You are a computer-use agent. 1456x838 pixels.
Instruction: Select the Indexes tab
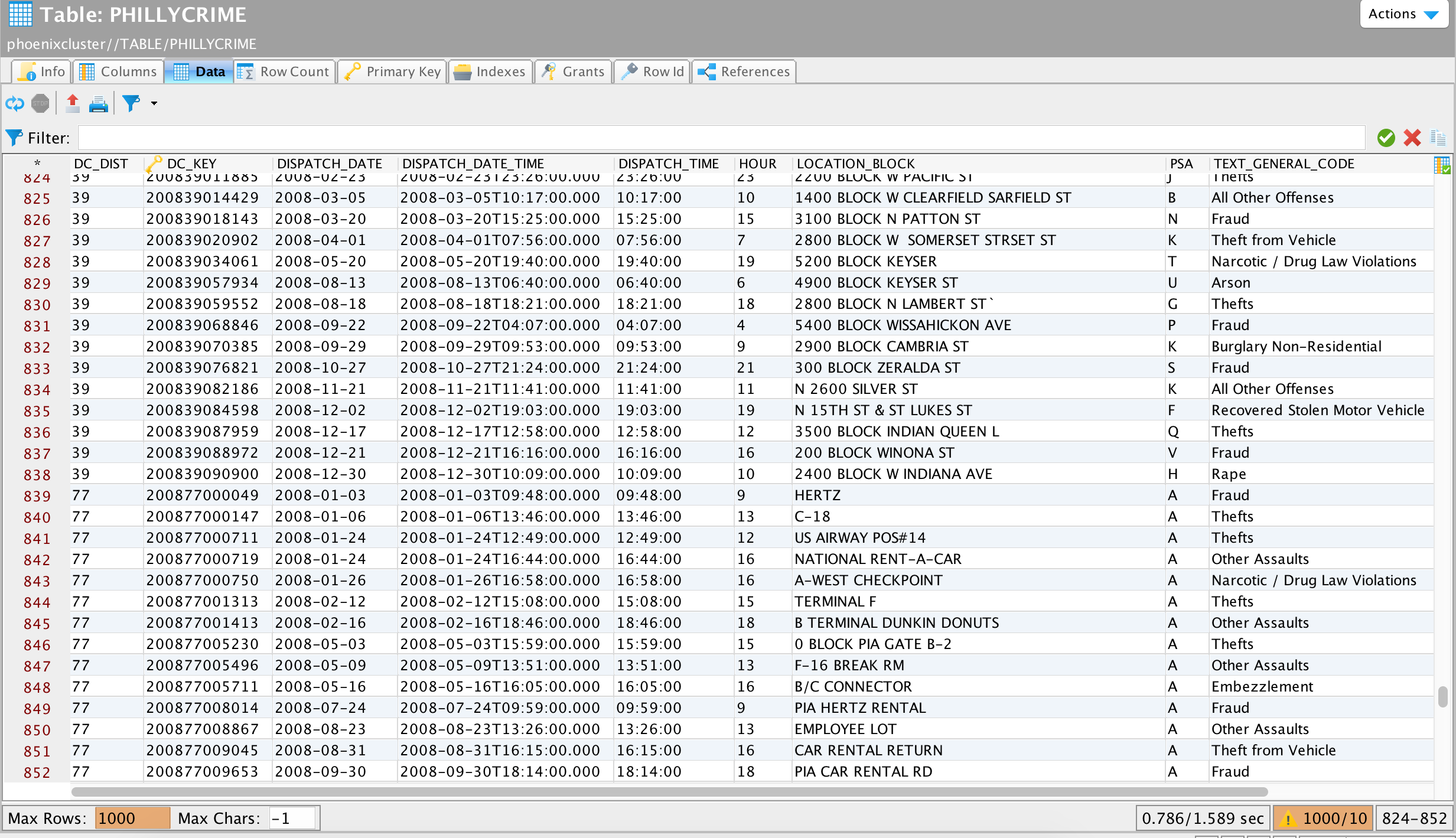490,71
